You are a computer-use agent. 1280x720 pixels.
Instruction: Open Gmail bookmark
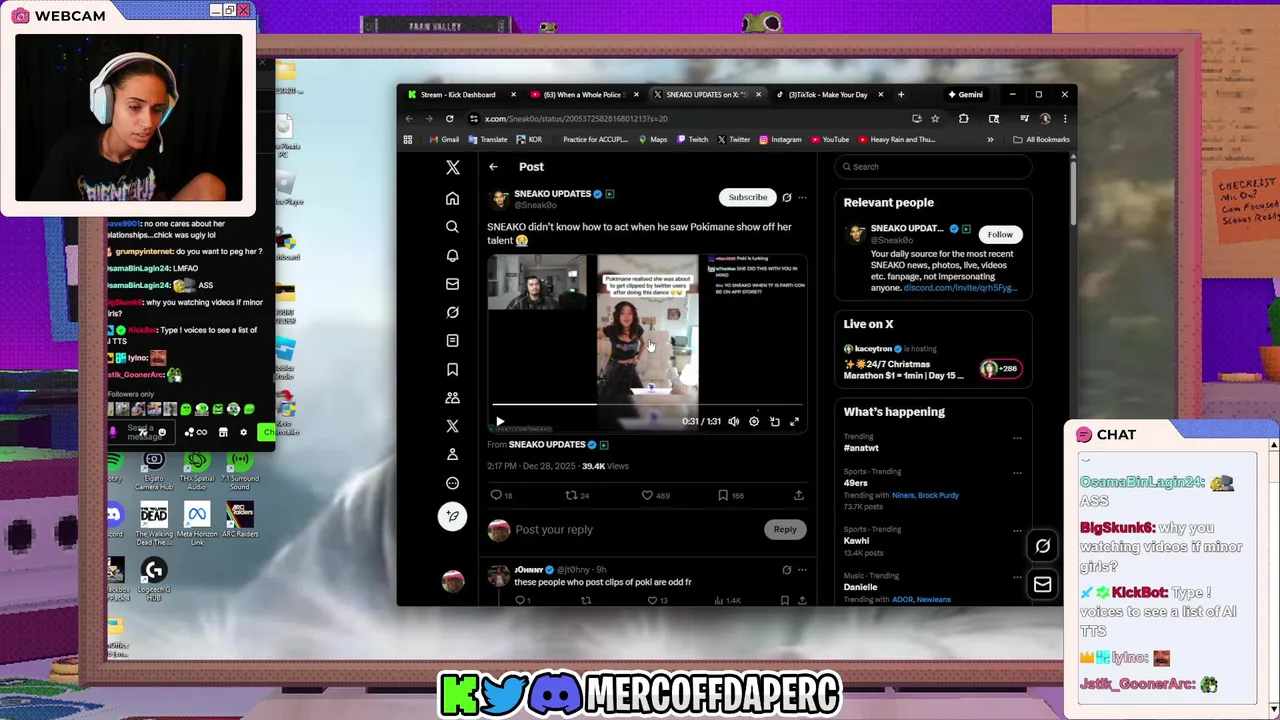[444, 140]
